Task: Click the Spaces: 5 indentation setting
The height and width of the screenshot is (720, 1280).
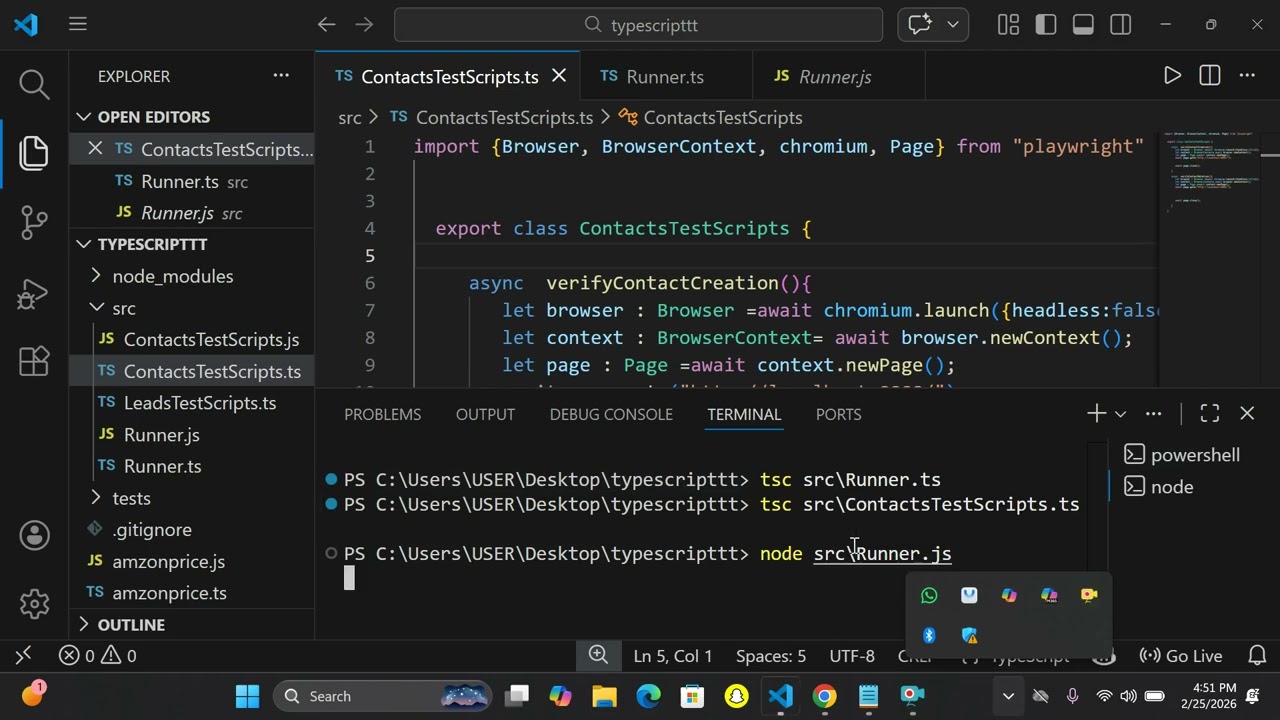Action: click(x=771, y=656)
